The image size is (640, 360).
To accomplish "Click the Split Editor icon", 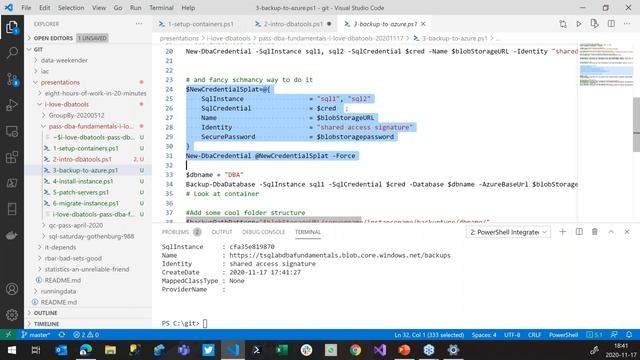I will point(611,24).
